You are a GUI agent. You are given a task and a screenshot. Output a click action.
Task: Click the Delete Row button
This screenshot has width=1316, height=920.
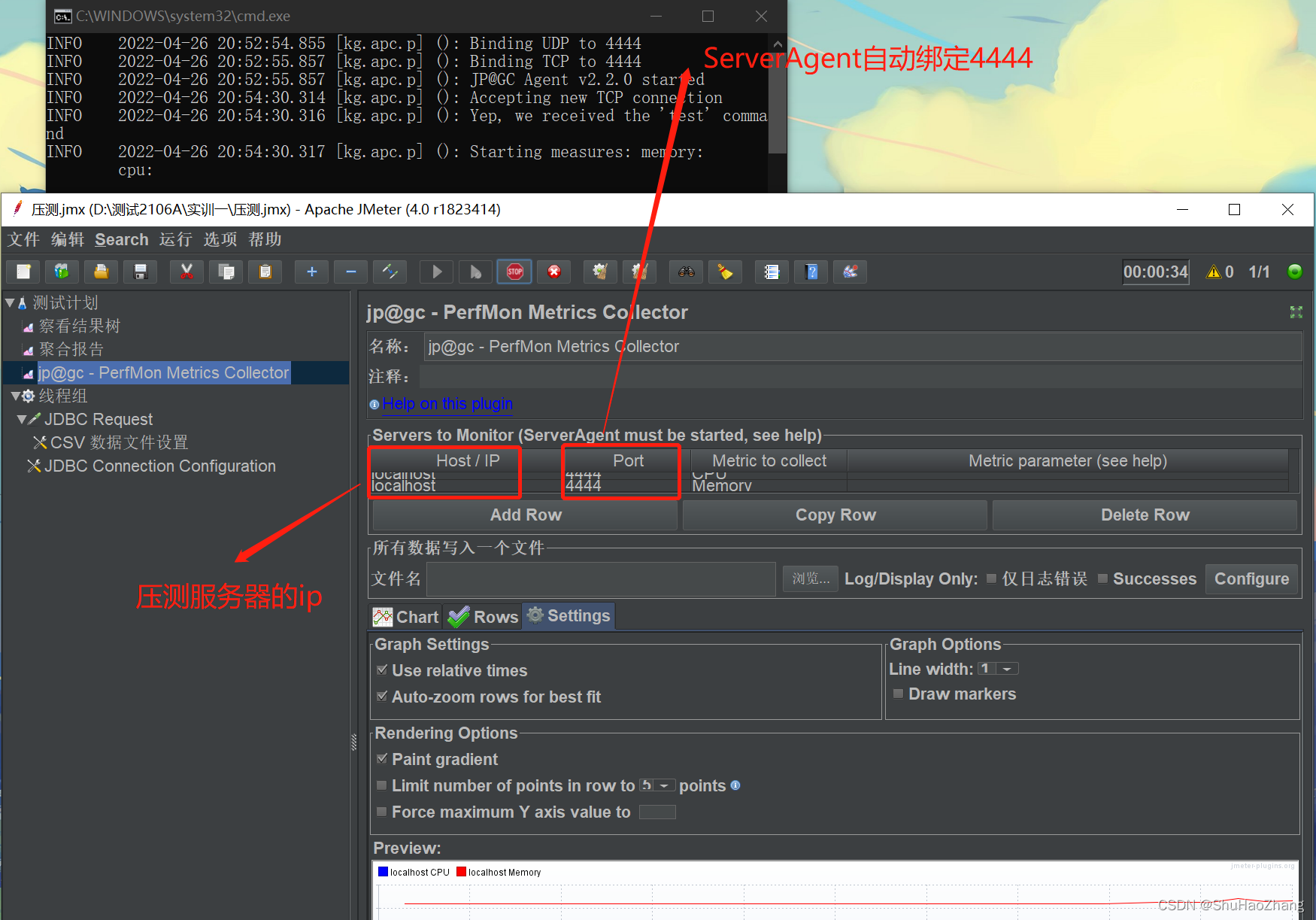tap(1145, 515)
